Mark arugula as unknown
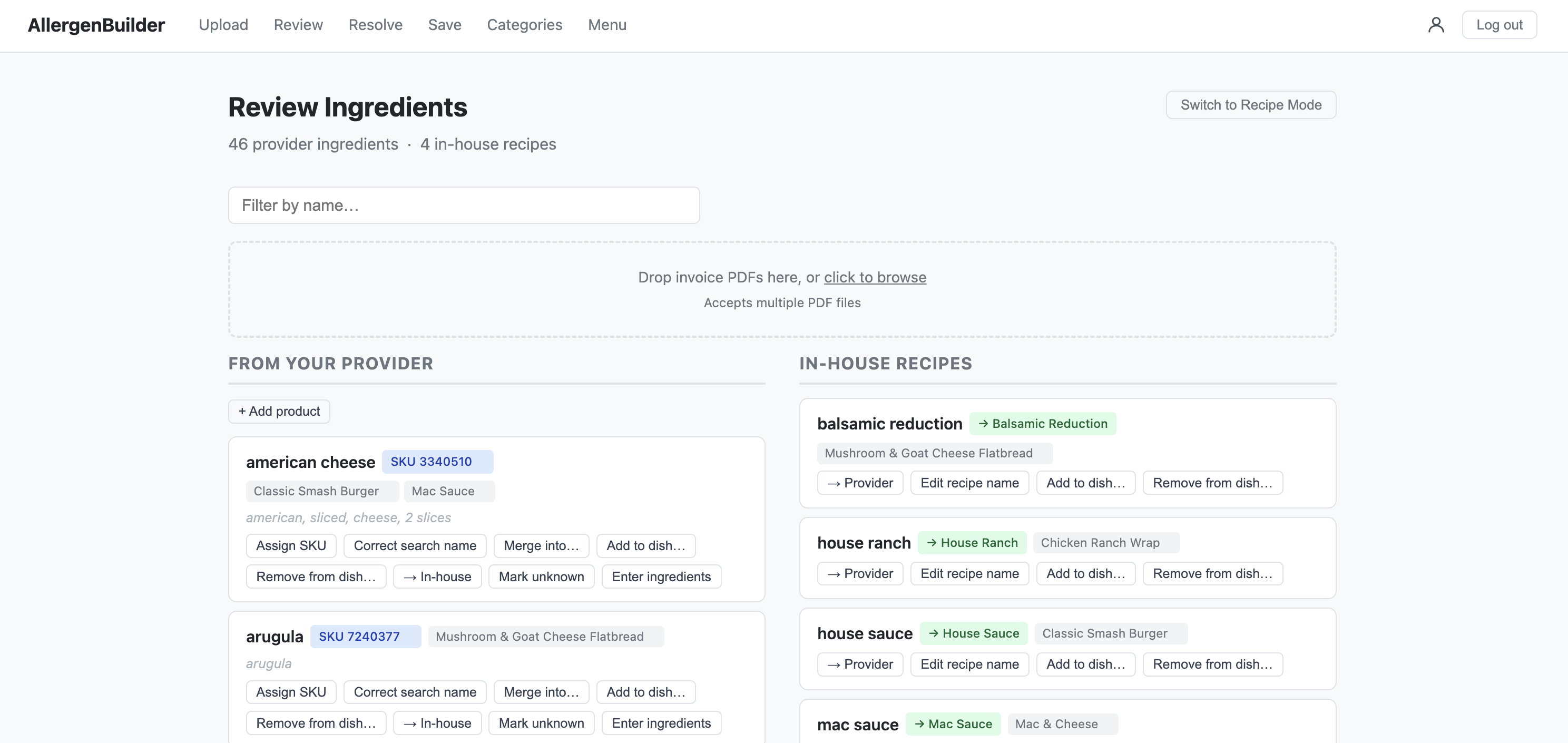Screen dimensions: 1568x743 (541, 723)
